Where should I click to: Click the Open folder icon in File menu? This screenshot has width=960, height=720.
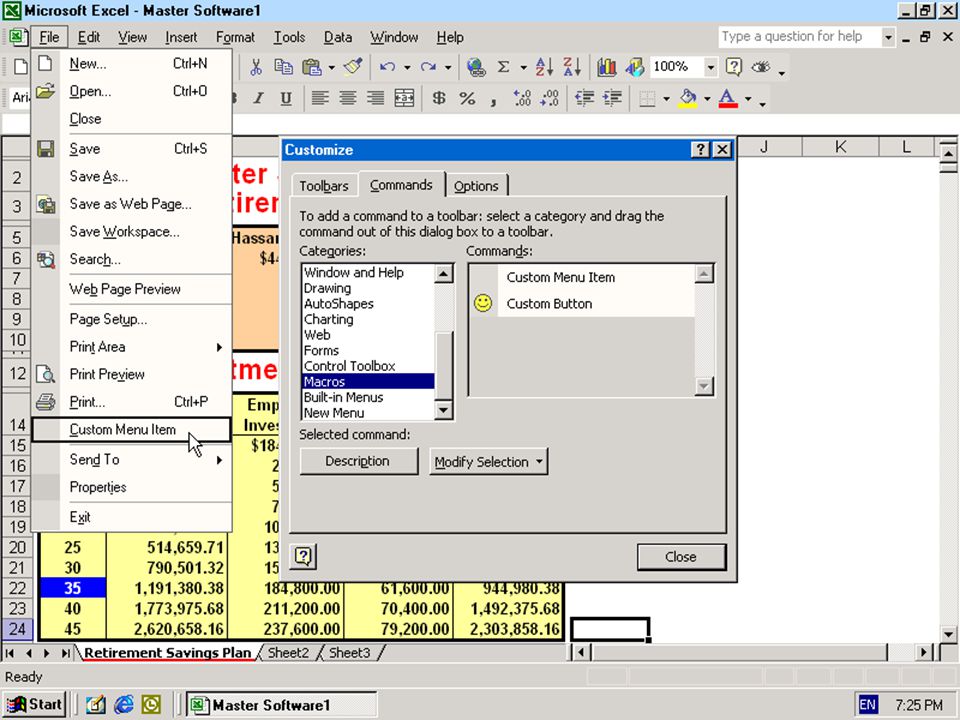(x=46, y=91)
